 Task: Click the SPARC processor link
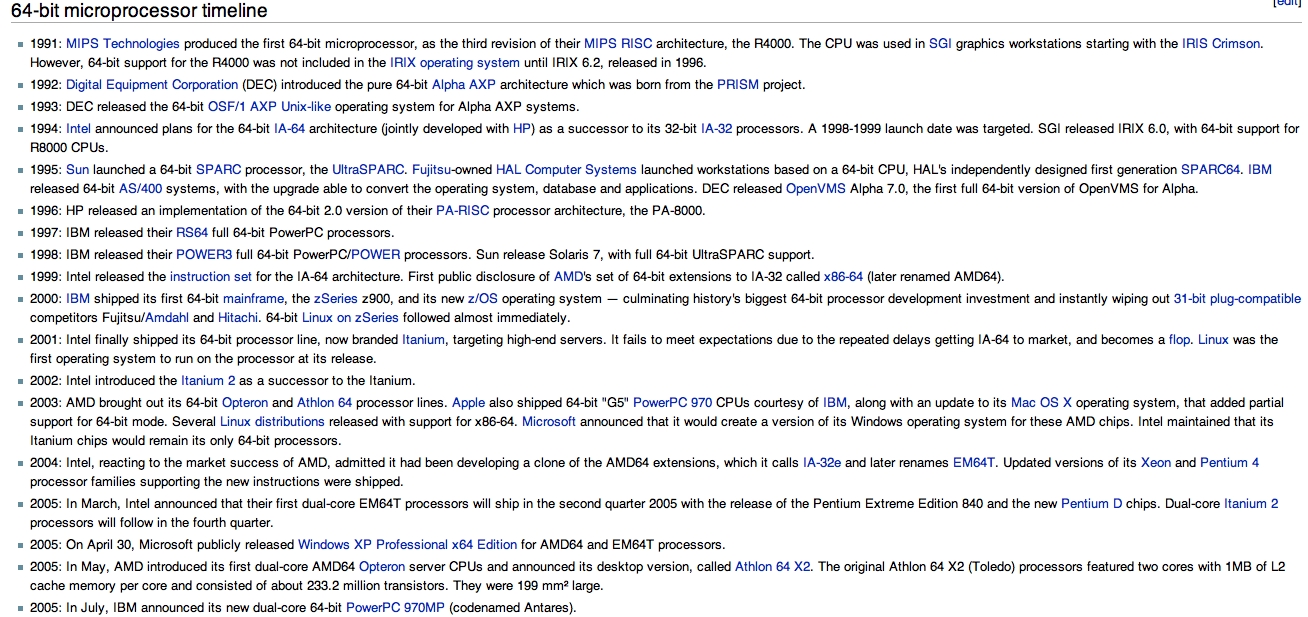coord(219,170)
